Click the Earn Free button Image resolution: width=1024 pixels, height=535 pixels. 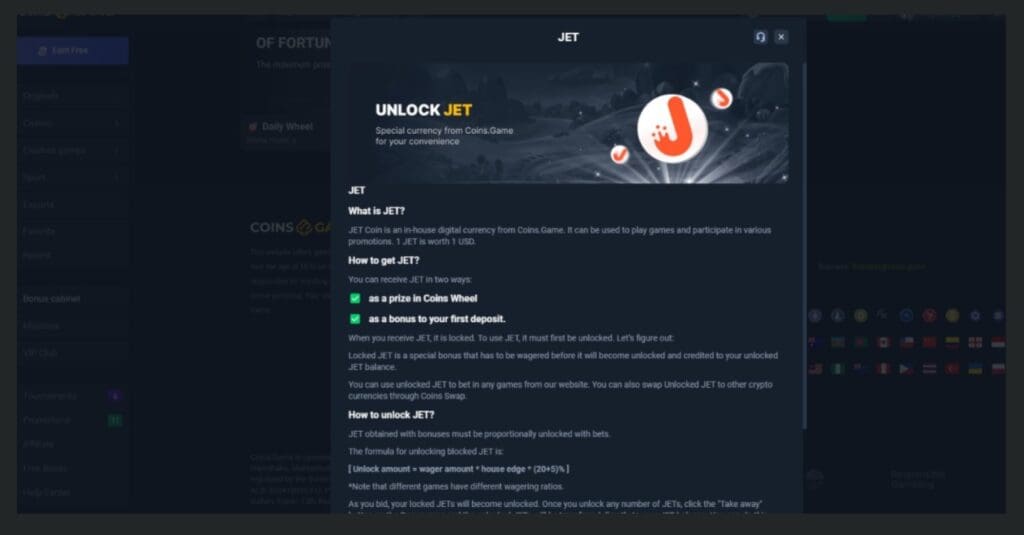[72, 50]
